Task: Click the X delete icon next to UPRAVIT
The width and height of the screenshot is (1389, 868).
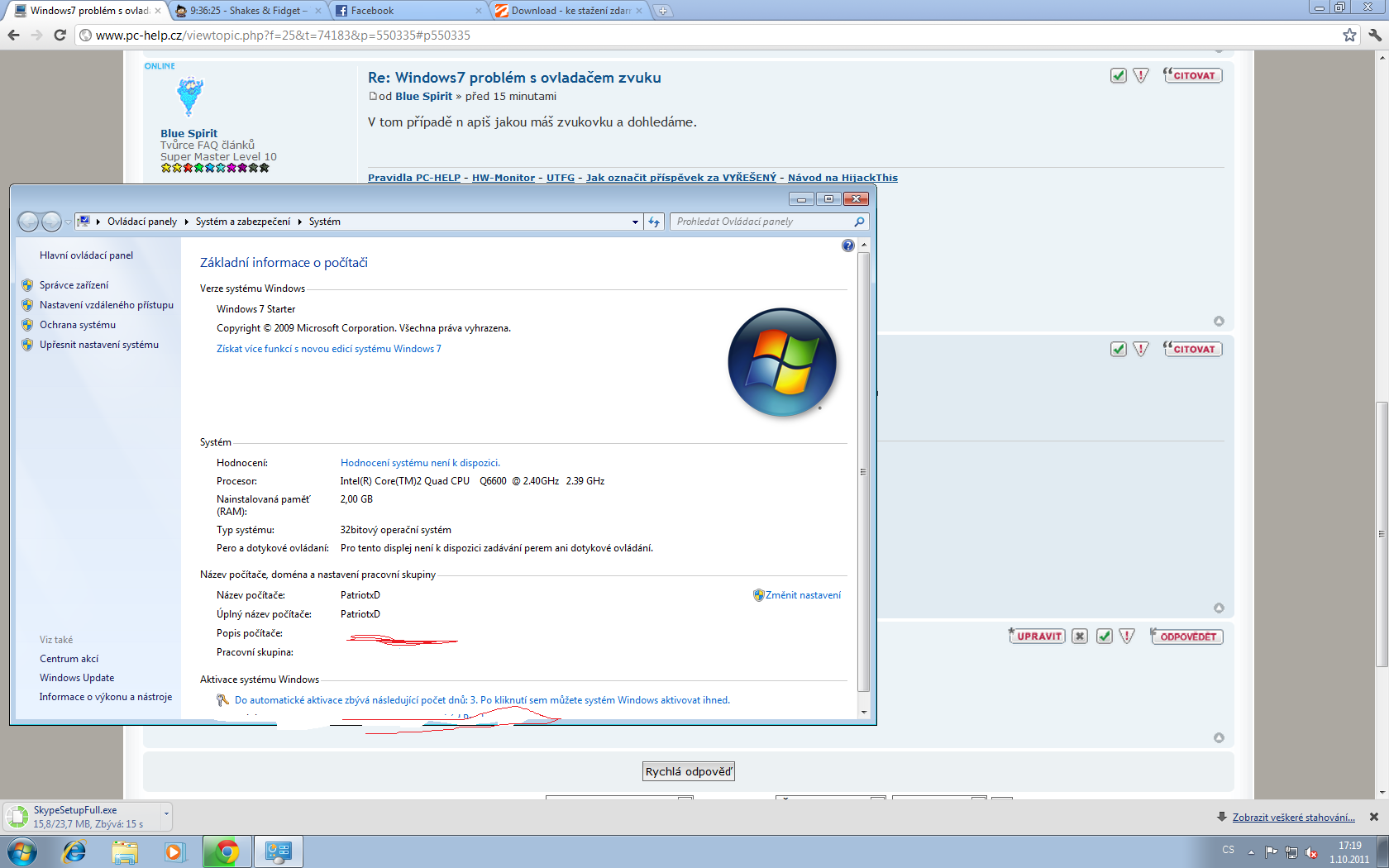Action: [x=1080, y=636]
